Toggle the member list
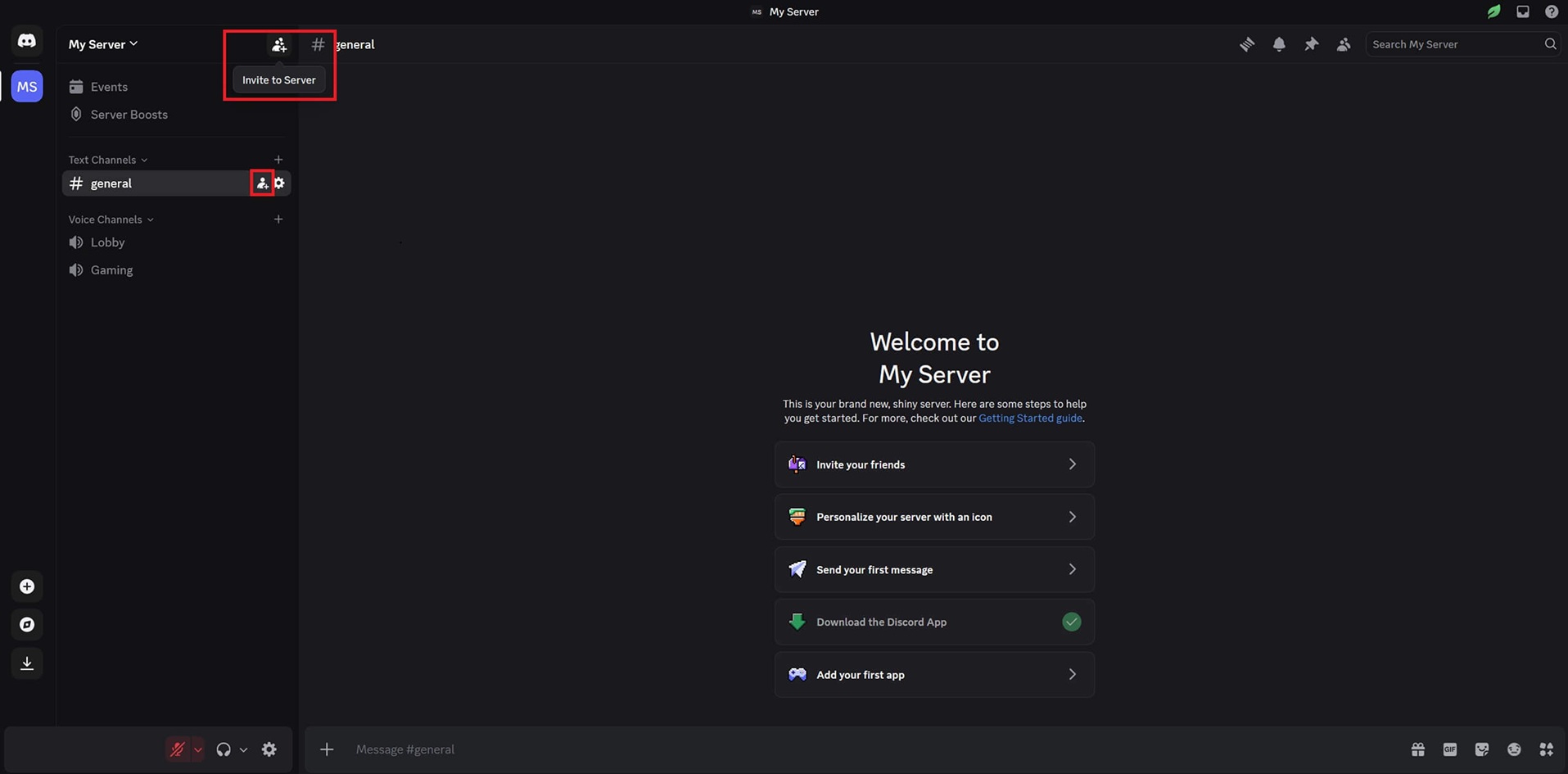Viewport: 1568px width, 774px height. click(1344, 44)
